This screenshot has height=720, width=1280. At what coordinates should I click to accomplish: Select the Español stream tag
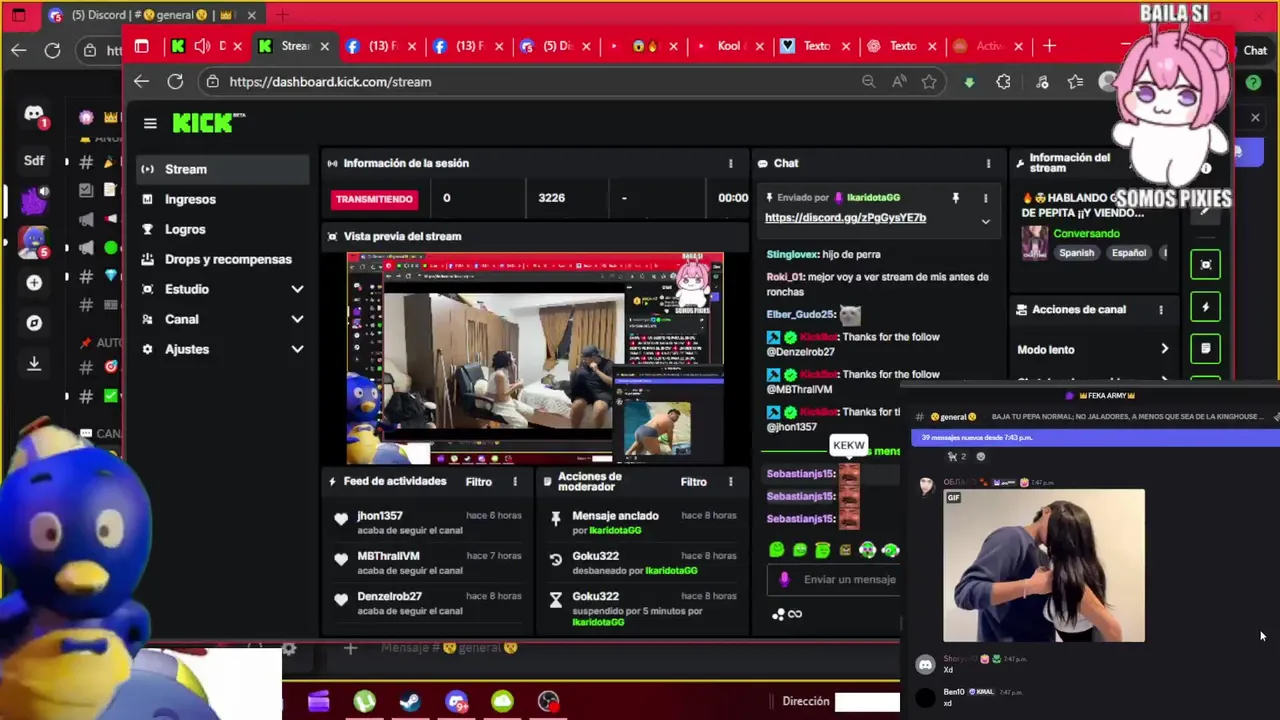point(1128,253)
